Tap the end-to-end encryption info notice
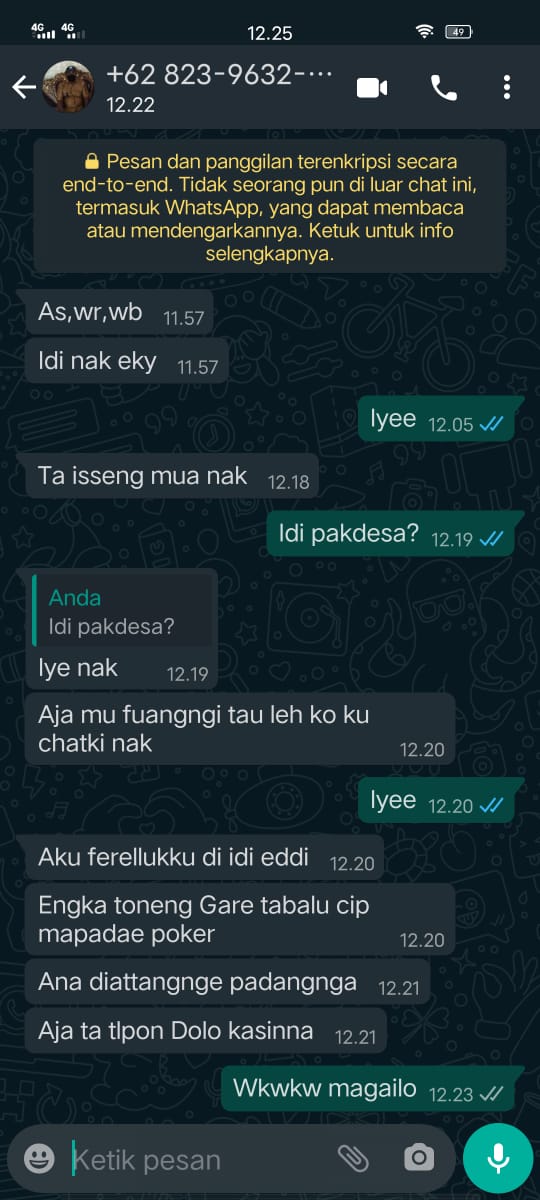The height and width of the screenshot is (1200, 540). point(269,207)
